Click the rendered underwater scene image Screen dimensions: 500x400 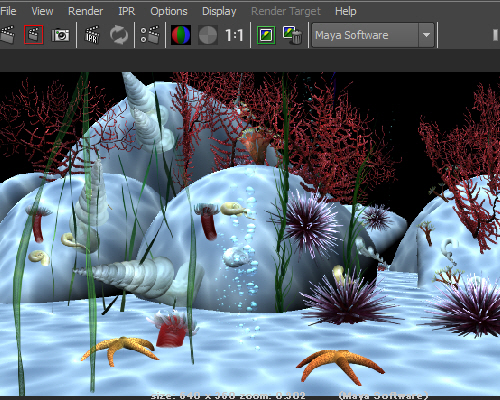coord(250,233)
